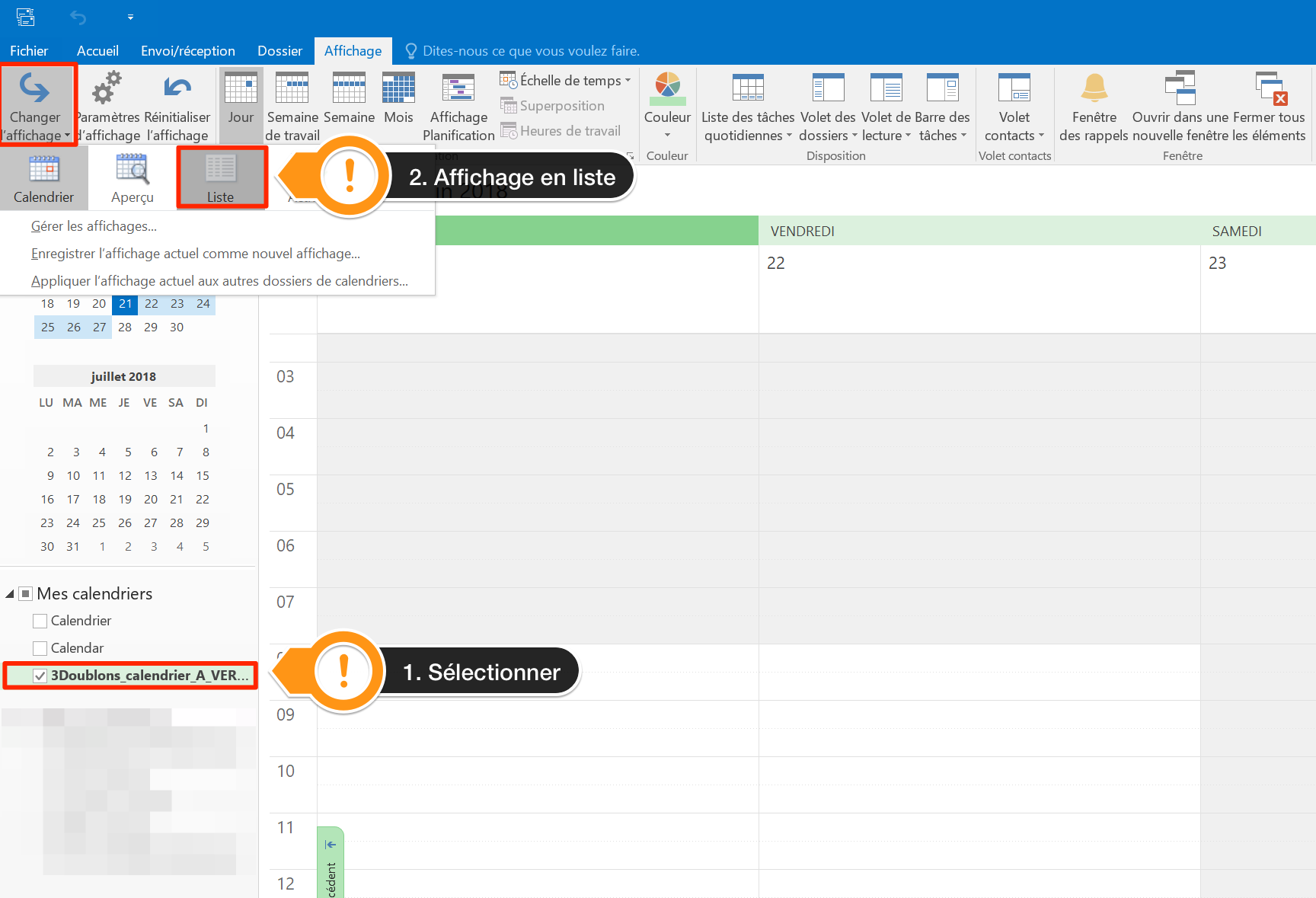Select Affichage Planification view icon

458,89
